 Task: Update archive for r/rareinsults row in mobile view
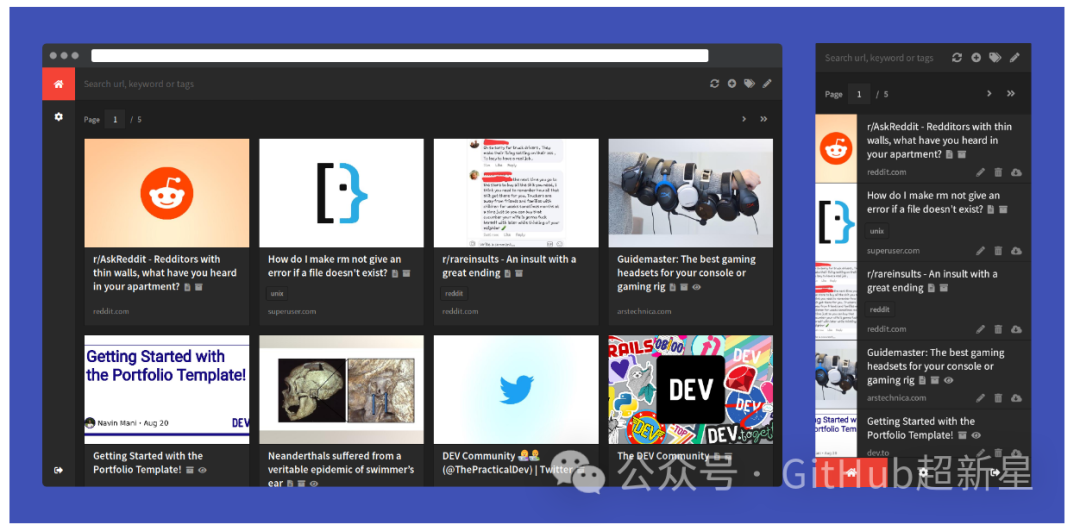1016,329
